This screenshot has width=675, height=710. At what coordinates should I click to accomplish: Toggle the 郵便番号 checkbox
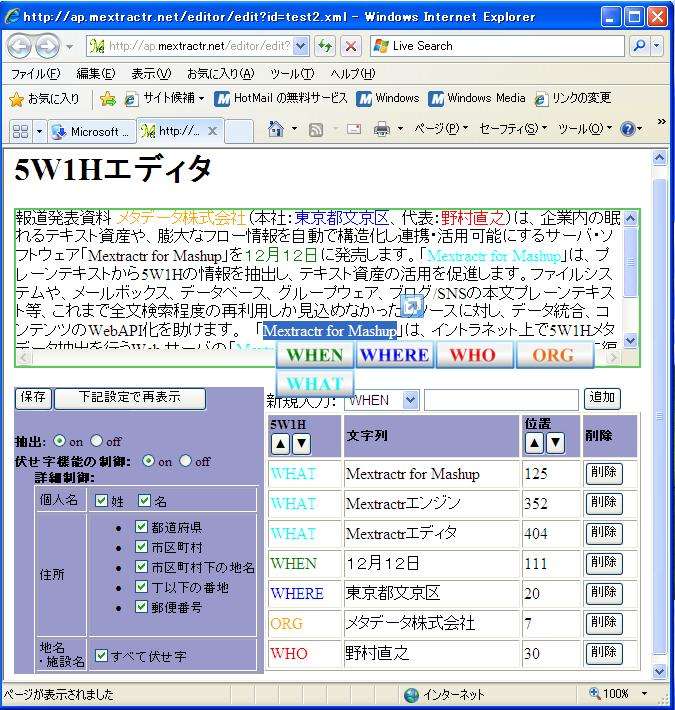coord(141,607)
